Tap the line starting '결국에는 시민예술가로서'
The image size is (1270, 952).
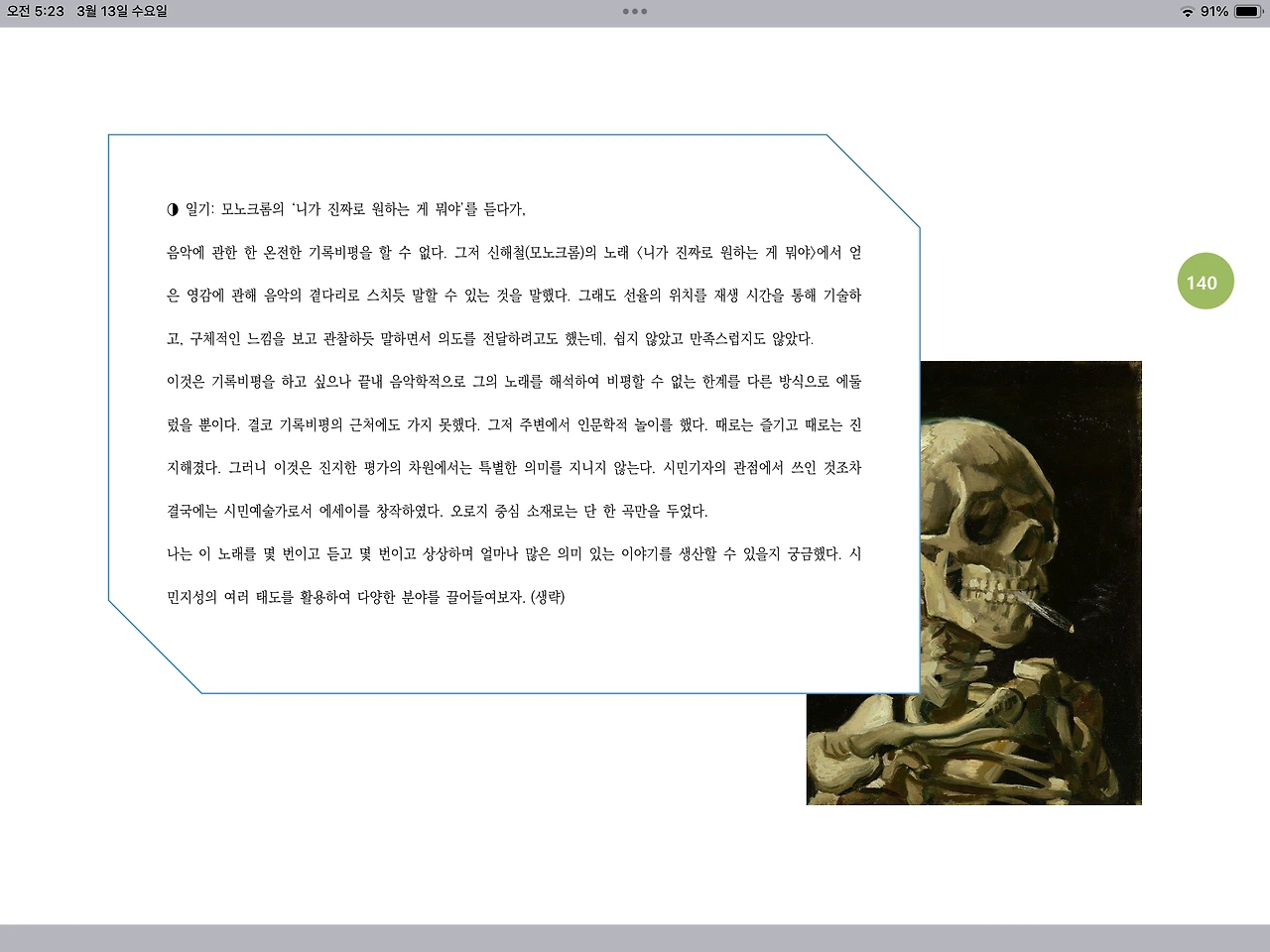pyautogui.click(x=438, y=512)
